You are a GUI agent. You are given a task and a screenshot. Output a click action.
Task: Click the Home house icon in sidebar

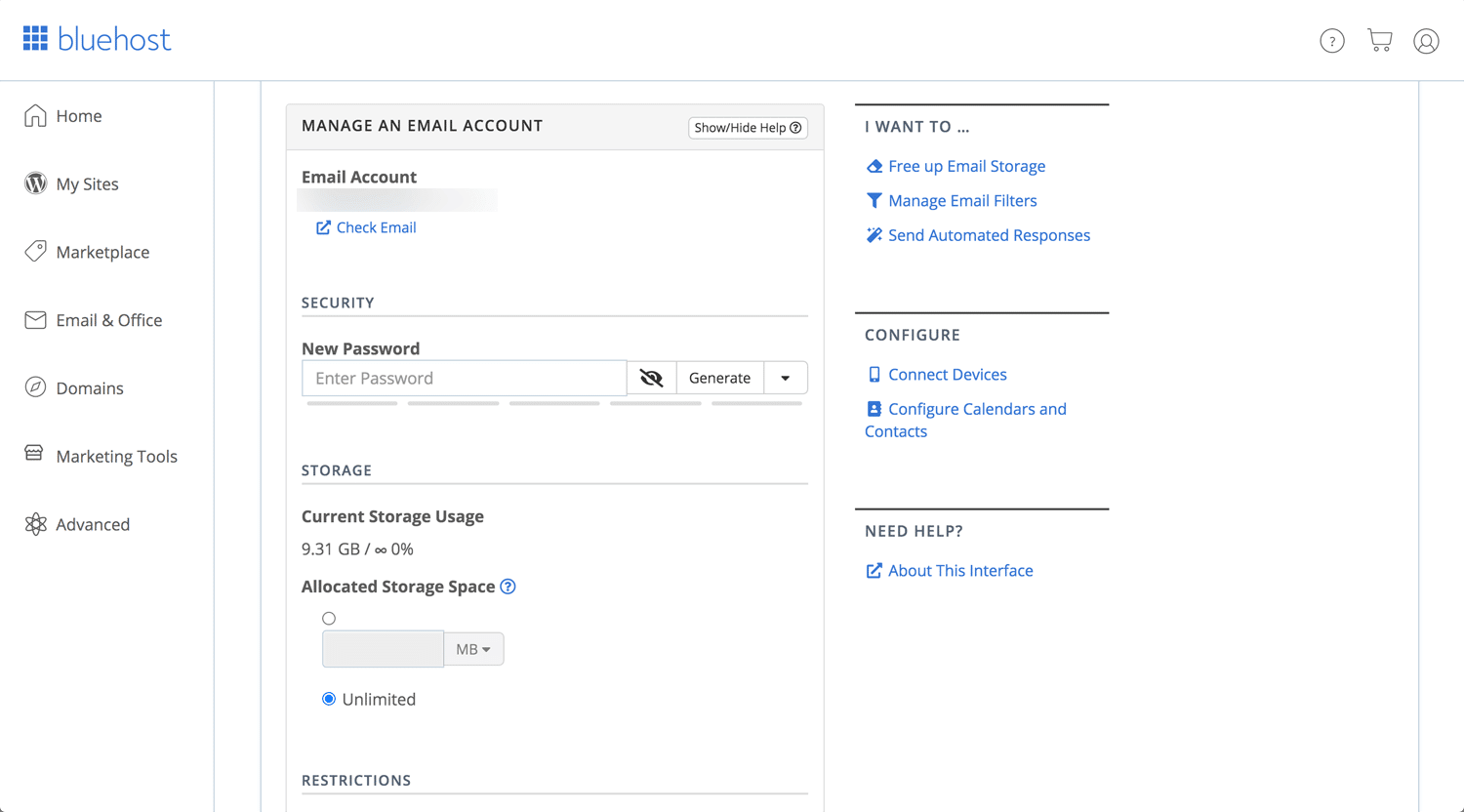(35, 115)
